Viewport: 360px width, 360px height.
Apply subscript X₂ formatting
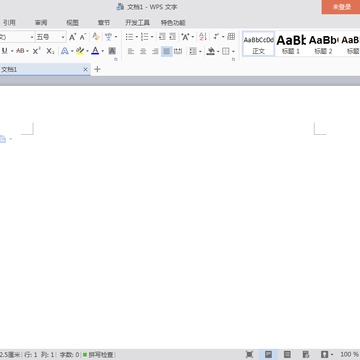pyautogui.click(x=50, y=51)
